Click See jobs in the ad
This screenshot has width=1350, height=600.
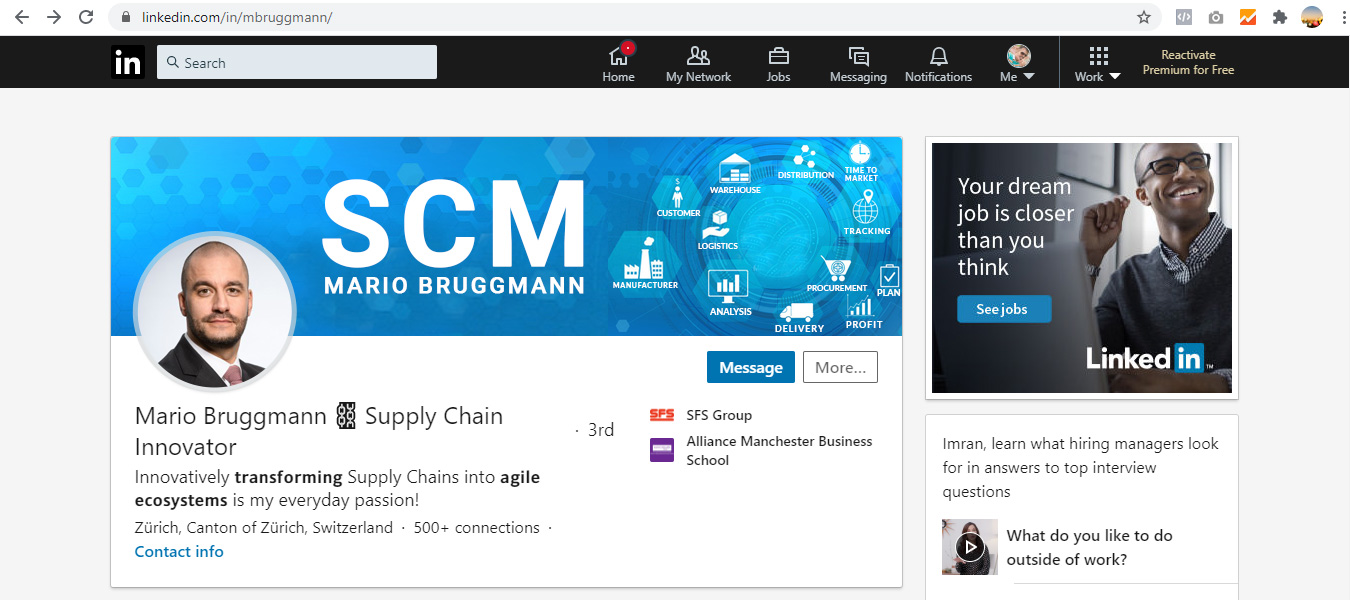click(1004, 309)
